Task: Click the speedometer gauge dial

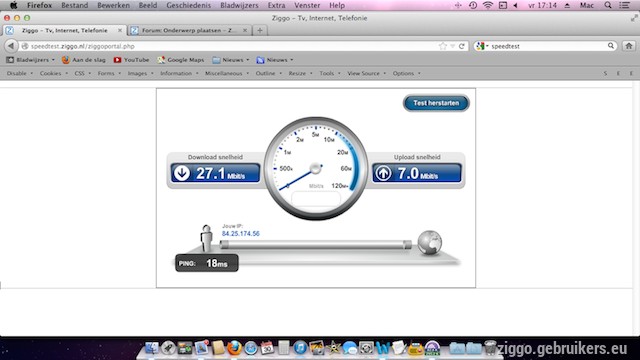Action: (x=316, y=168)
